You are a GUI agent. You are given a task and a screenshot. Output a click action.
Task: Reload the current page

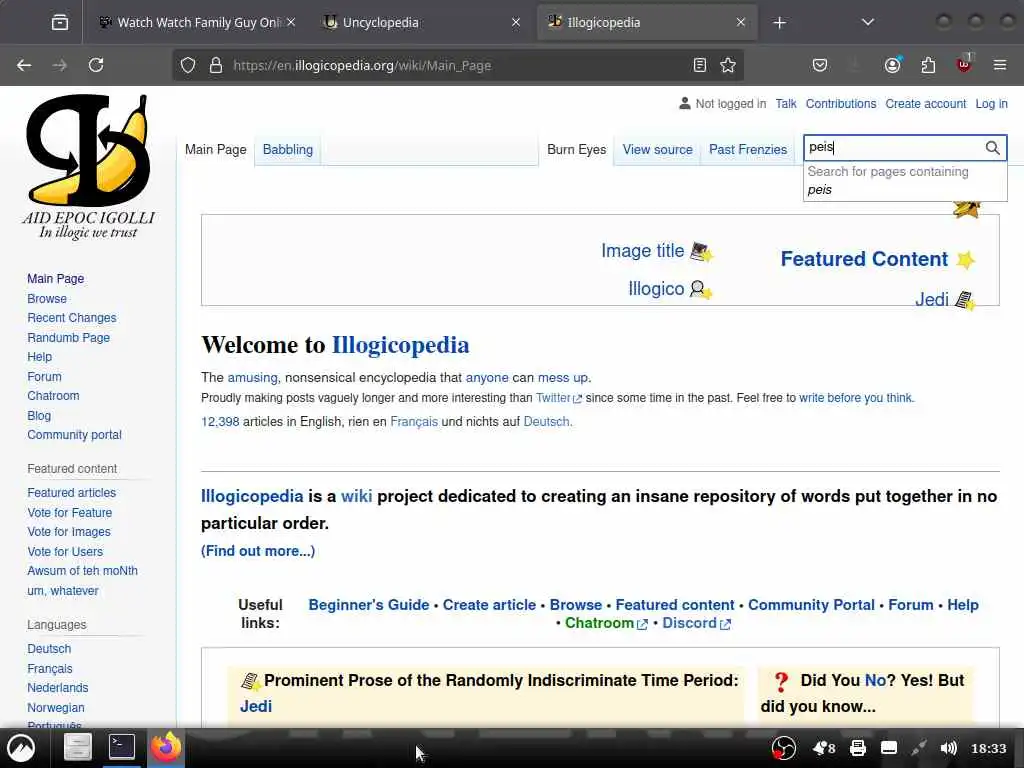tap(96, 65)
